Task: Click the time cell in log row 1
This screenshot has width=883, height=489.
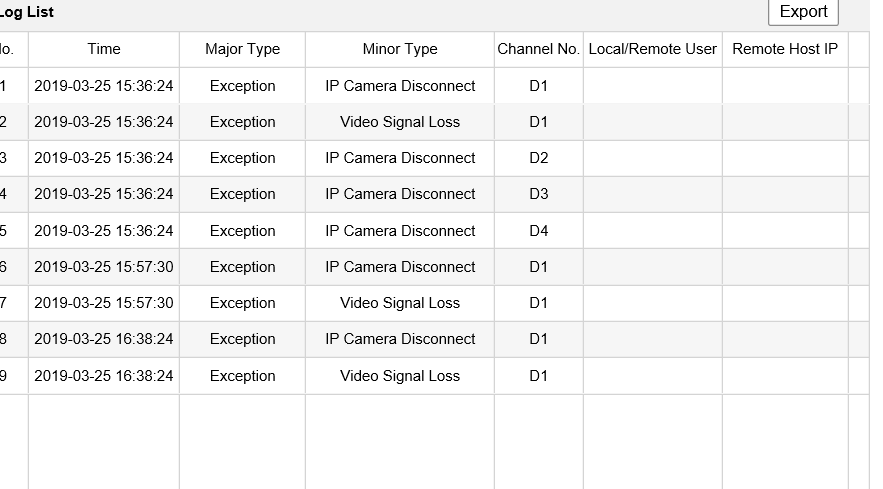Action: pyautogui.click(x=104, y=86)
